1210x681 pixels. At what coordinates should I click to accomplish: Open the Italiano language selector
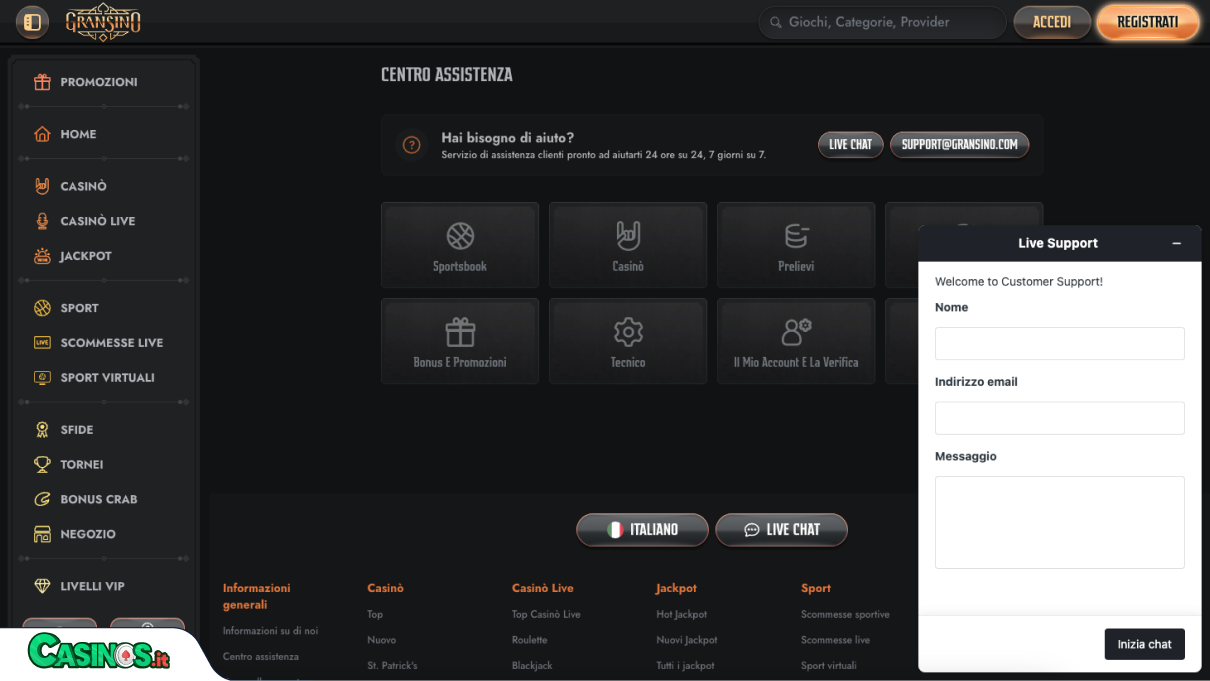pyautogui.click(x=642, y=530)
